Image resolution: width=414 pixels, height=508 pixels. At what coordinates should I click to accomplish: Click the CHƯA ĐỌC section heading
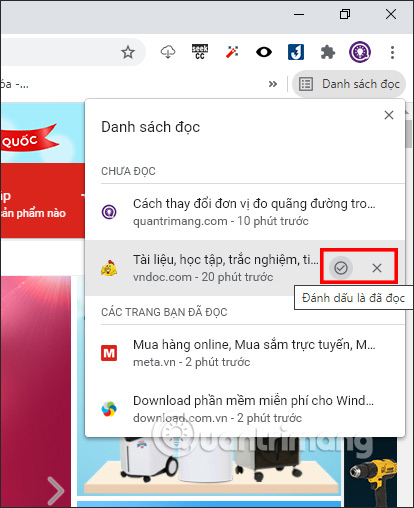click(x=128, y=171)
